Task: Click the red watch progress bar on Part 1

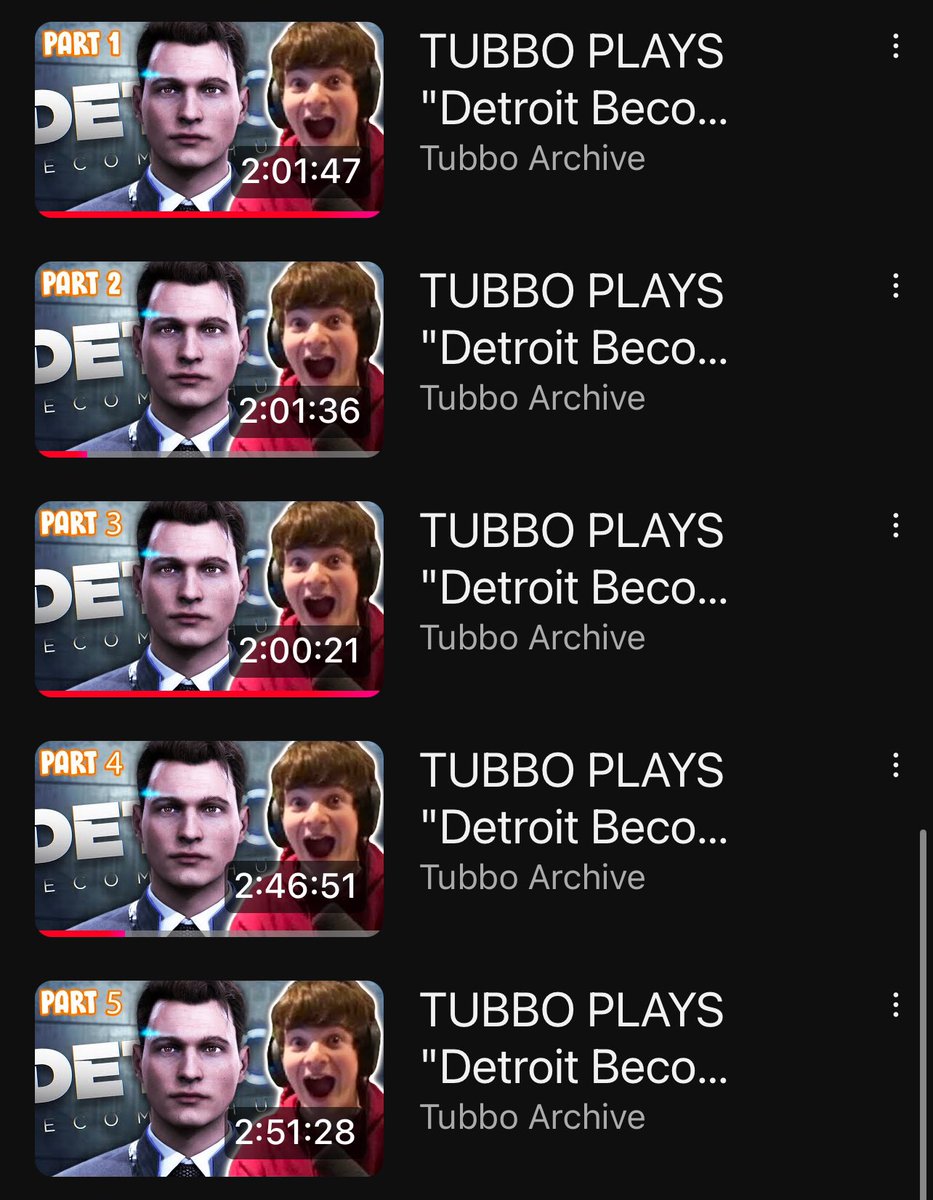Action: click(209, 214)
